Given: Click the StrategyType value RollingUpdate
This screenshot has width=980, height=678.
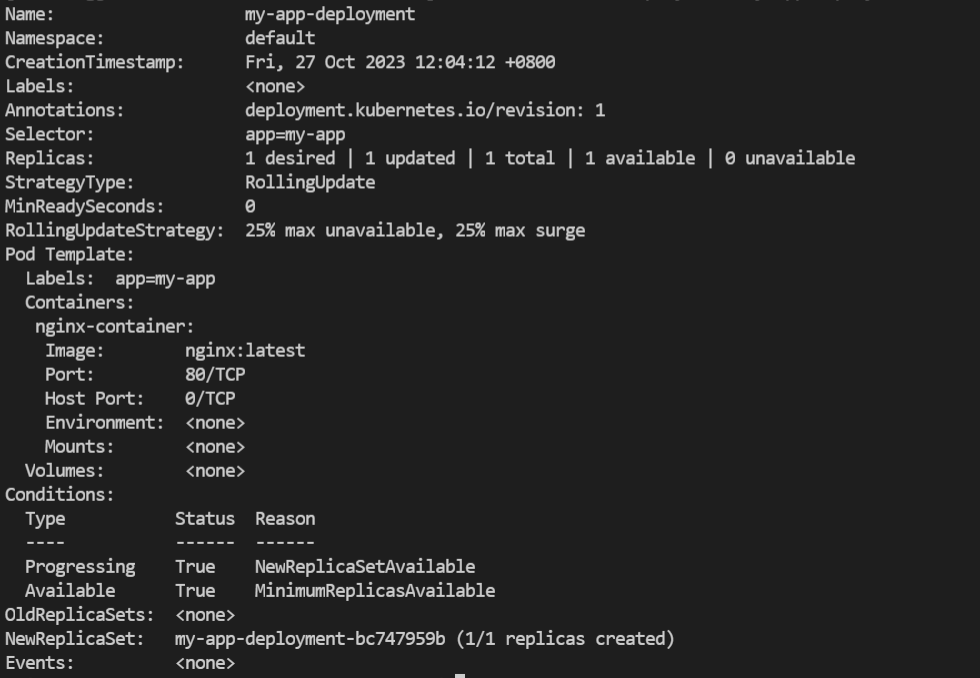Looking at the screenshot, I should [310, 183].
